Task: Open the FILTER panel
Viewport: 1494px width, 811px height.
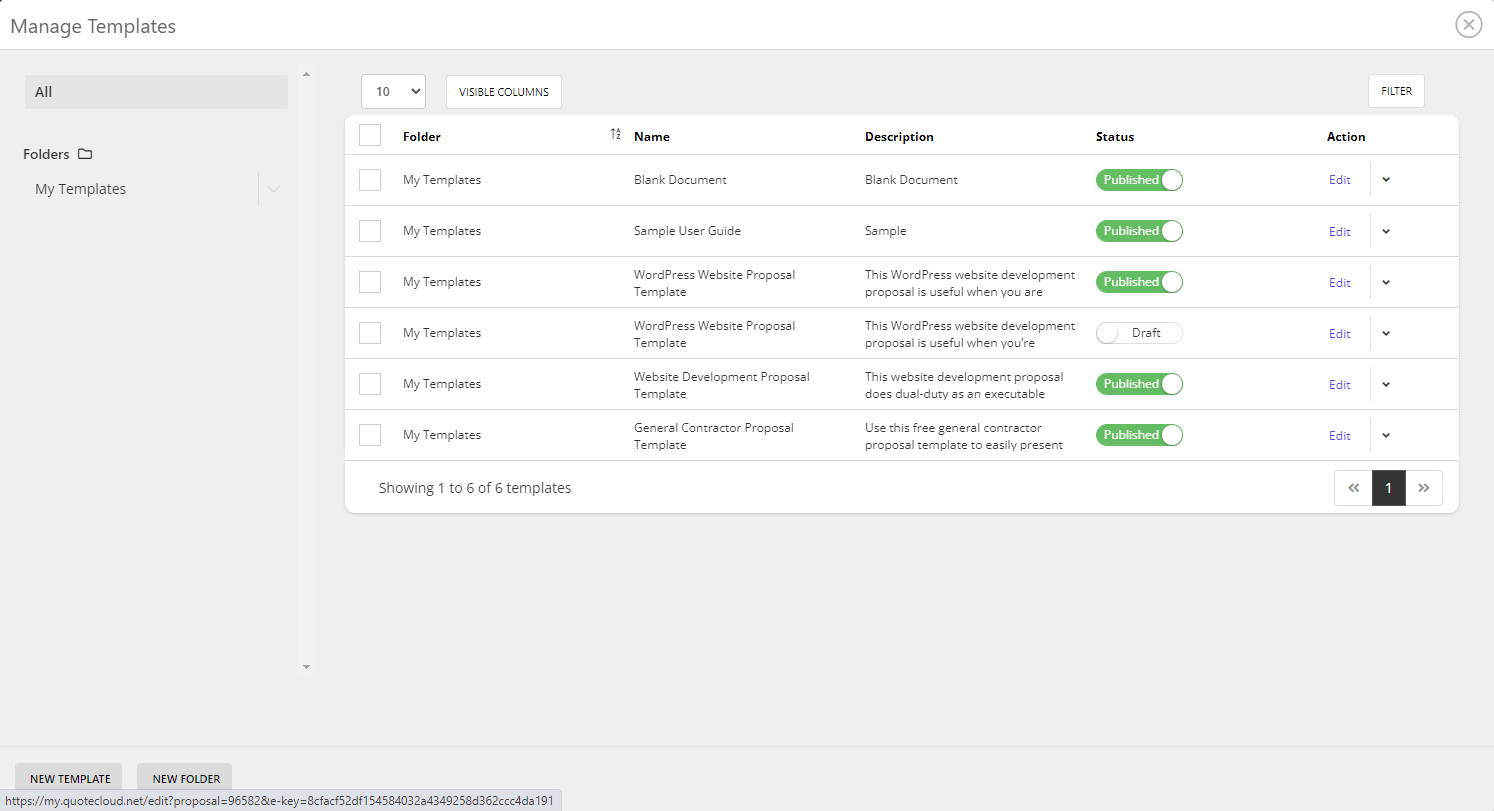Action: pyautogui.click(x=1396, y=90)
